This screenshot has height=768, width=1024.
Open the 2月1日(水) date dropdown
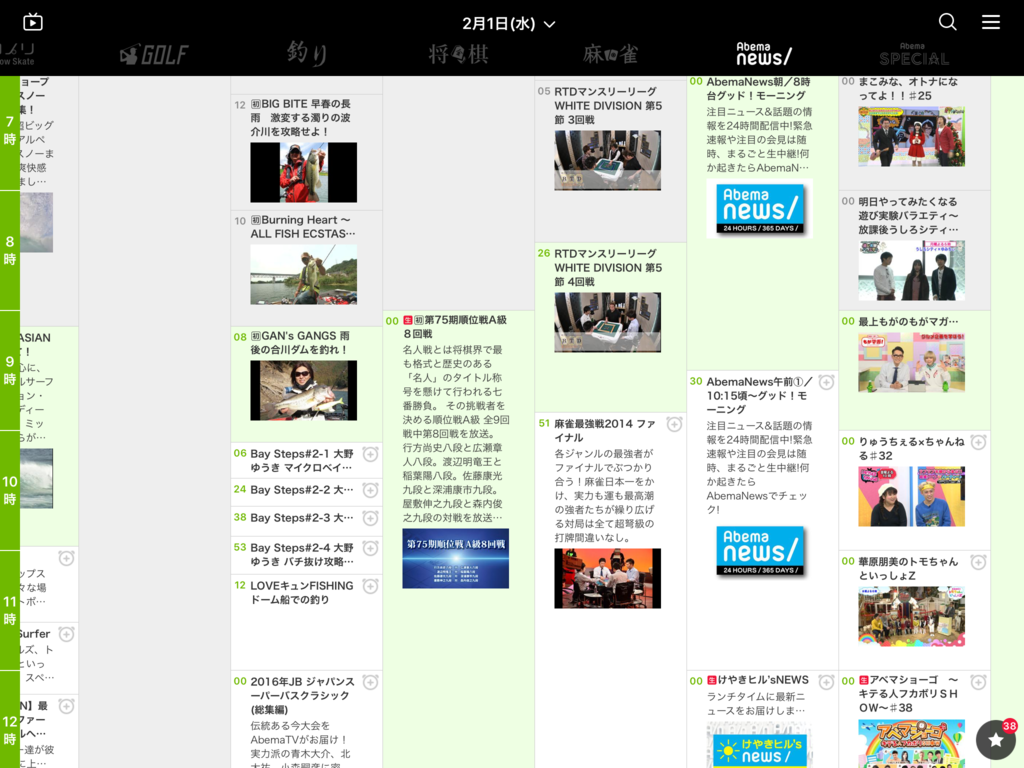coord(512,22)
